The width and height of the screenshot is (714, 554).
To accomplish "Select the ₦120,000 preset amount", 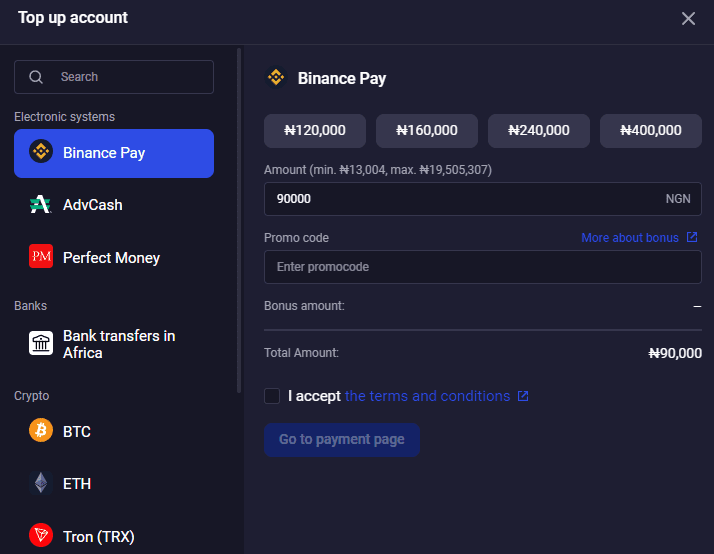I will (x=315, y=131).
